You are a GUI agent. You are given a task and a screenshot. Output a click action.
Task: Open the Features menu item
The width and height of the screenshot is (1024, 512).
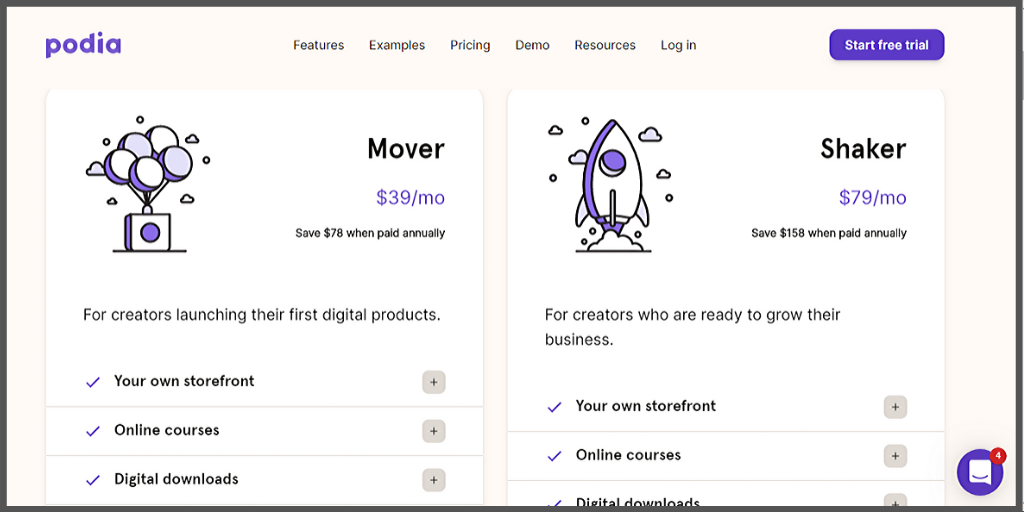pos(319,45)
